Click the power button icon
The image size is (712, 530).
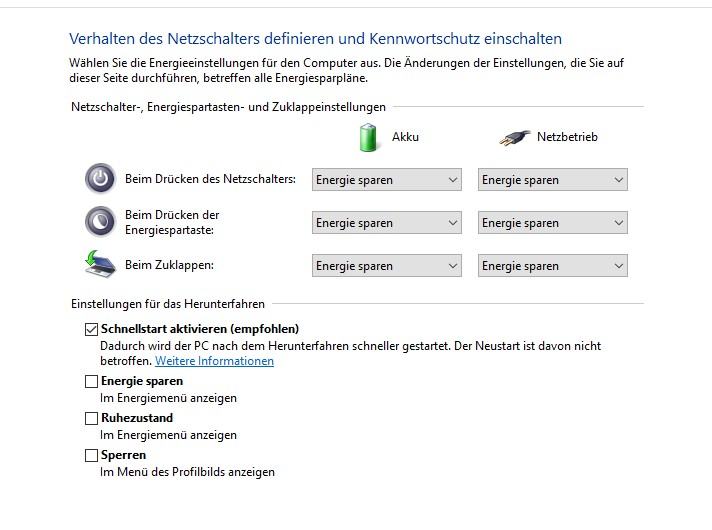coord(100,178)
